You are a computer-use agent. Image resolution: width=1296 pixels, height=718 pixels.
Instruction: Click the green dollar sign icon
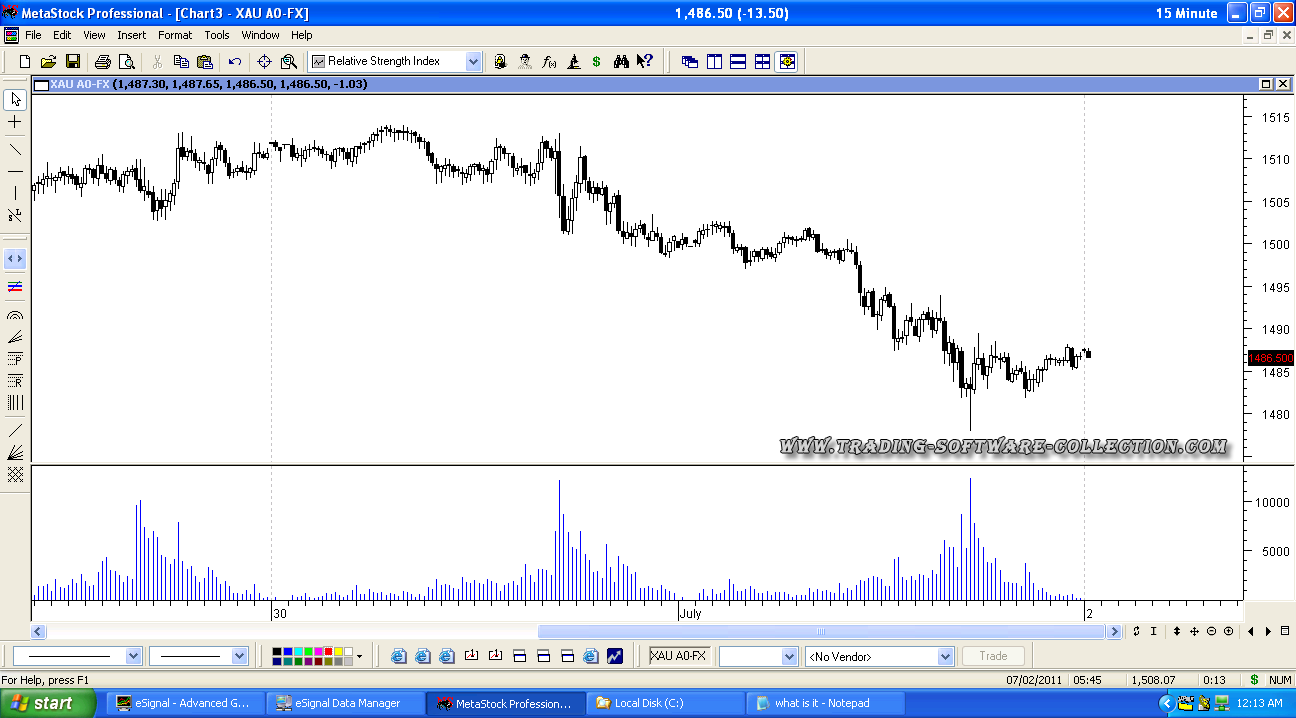tap(596, 62)
